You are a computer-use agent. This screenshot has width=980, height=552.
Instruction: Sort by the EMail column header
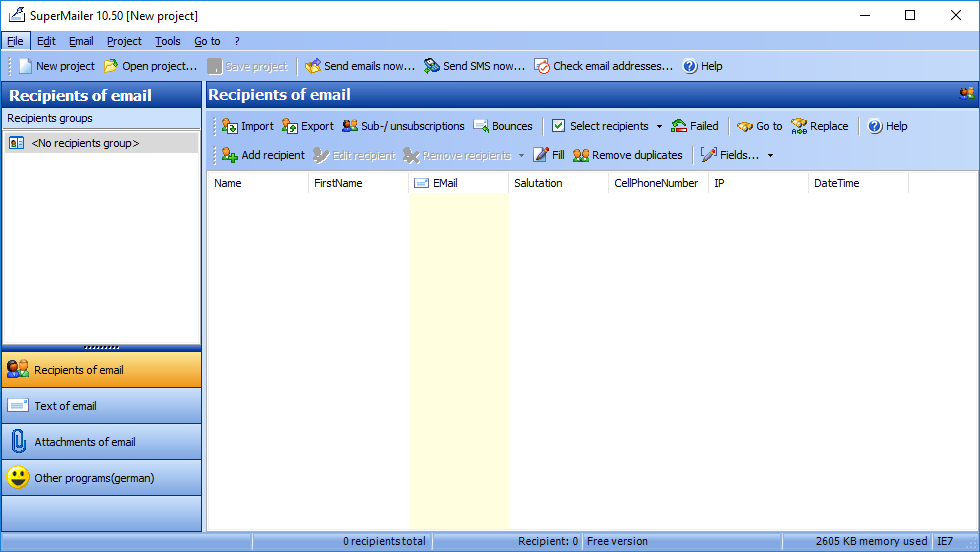[x=458, y=183]
